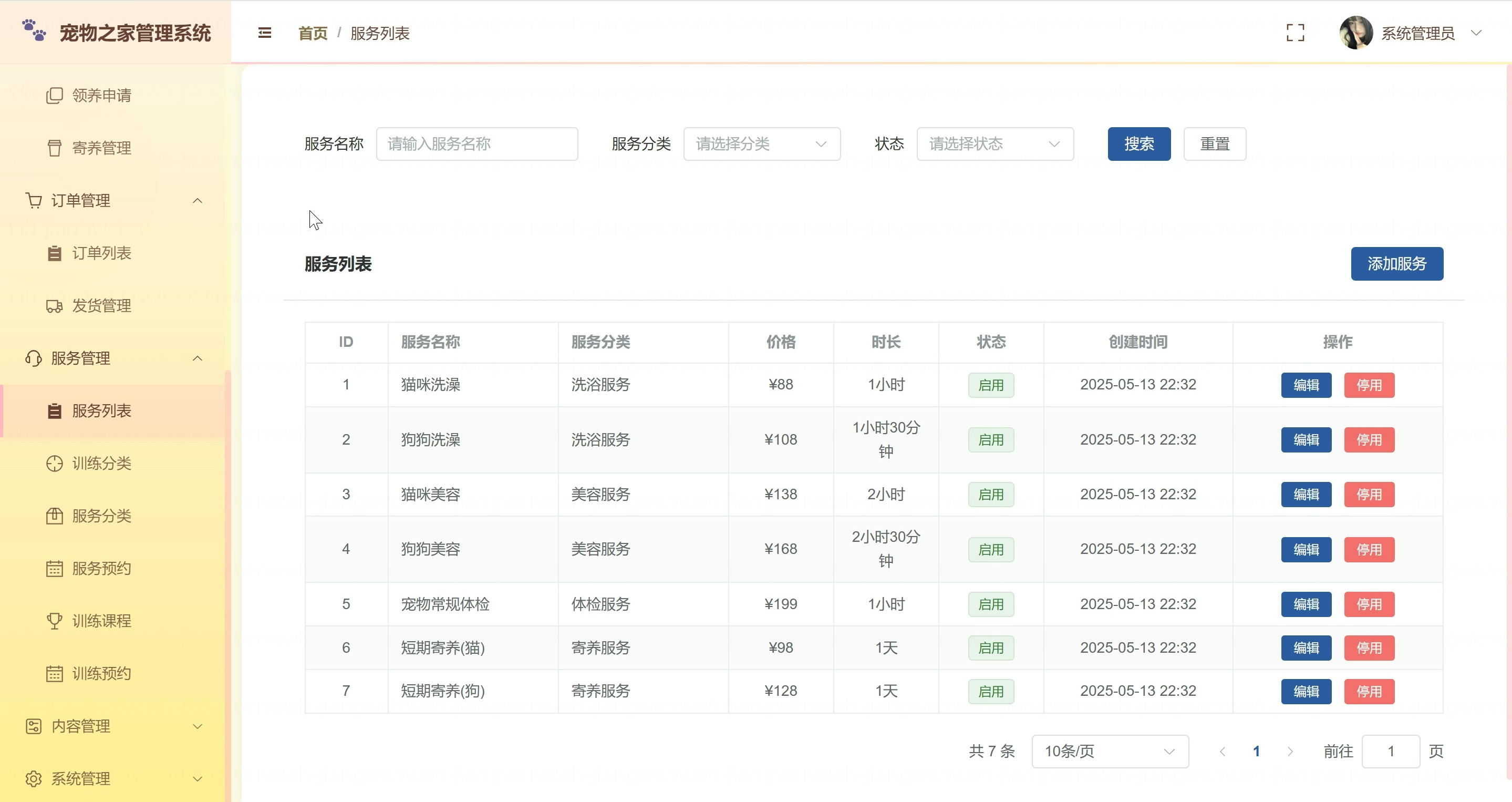This screenshot has height=802, width=1512.
Task: Open the 状态 filter dropdown
Action: coord(995,144)
